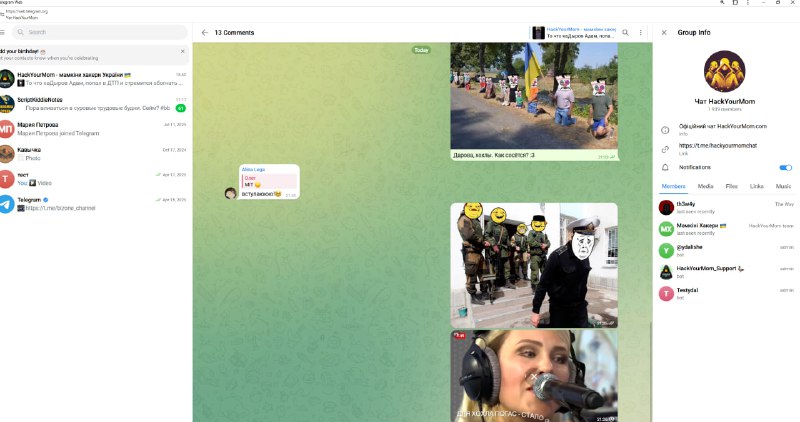The height and width of the screenshot is (422, 800).
Task: Dismiss the add your birthday banner
Action: [183, 52]
